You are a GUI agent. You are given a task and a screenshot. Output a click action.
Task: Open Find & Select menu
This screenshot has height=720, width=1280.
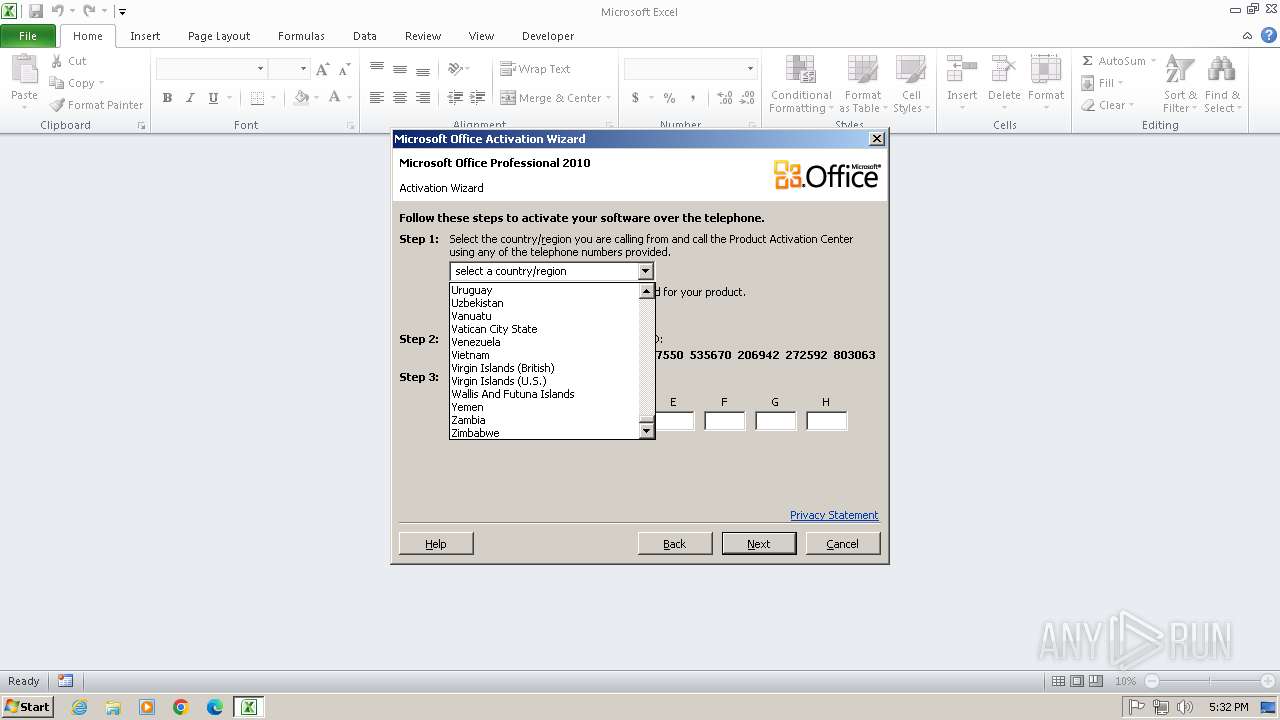(x=1221, y=85)
